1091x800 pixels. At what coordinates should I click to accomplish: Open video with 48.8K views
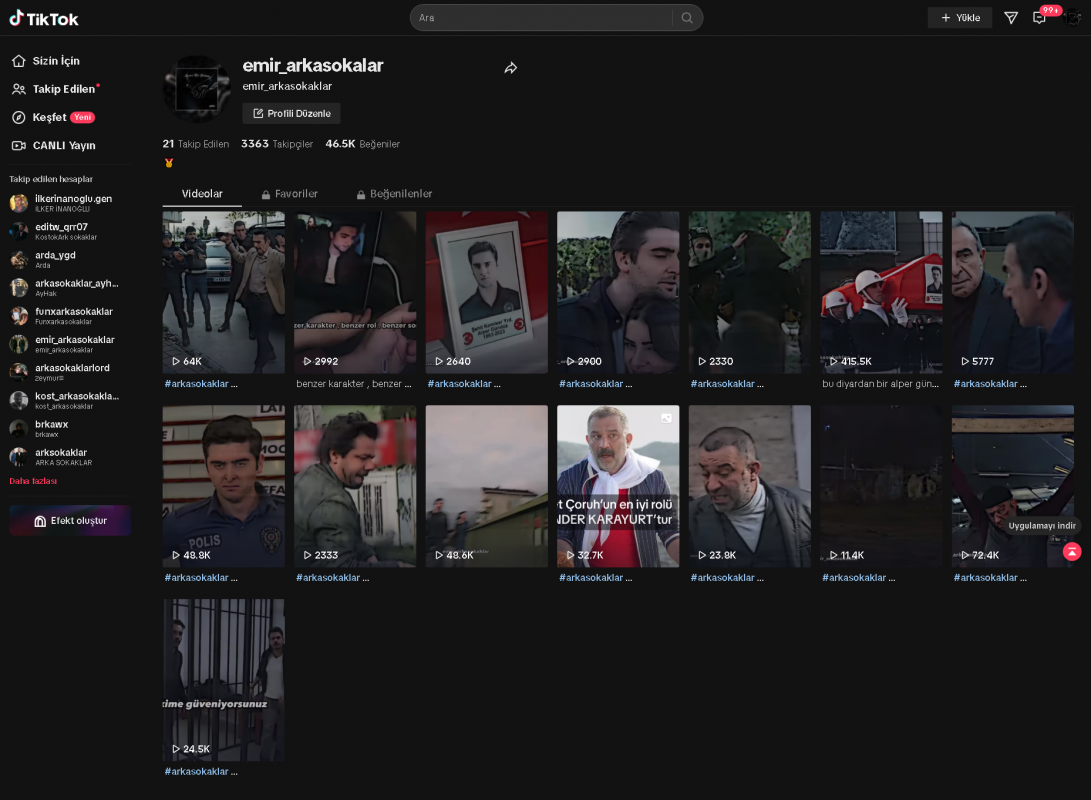pyautogui.click(x=223, y=486)
